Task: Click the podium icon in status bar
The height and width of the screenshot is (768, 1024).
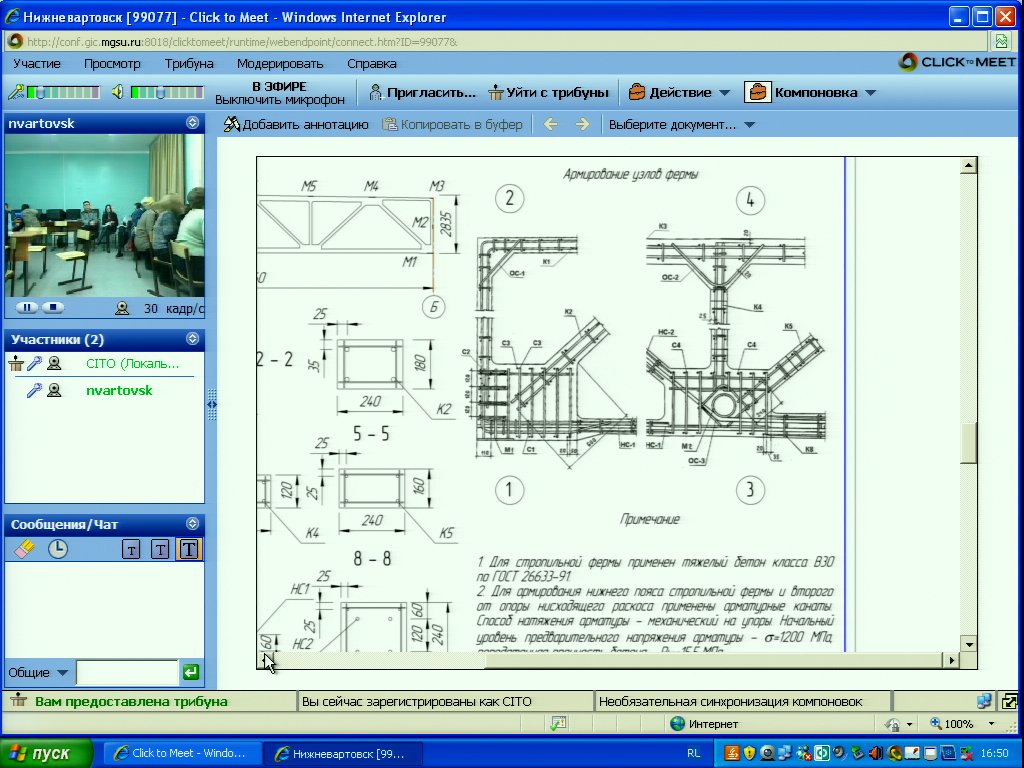Action: [x=18, y=701]
